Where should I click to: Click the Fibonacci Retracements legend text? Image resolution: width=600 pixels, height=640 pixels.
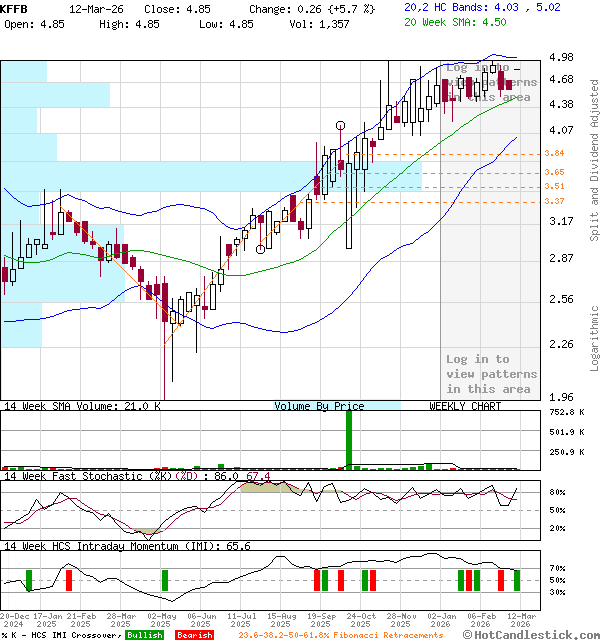(x=340, y=635)
